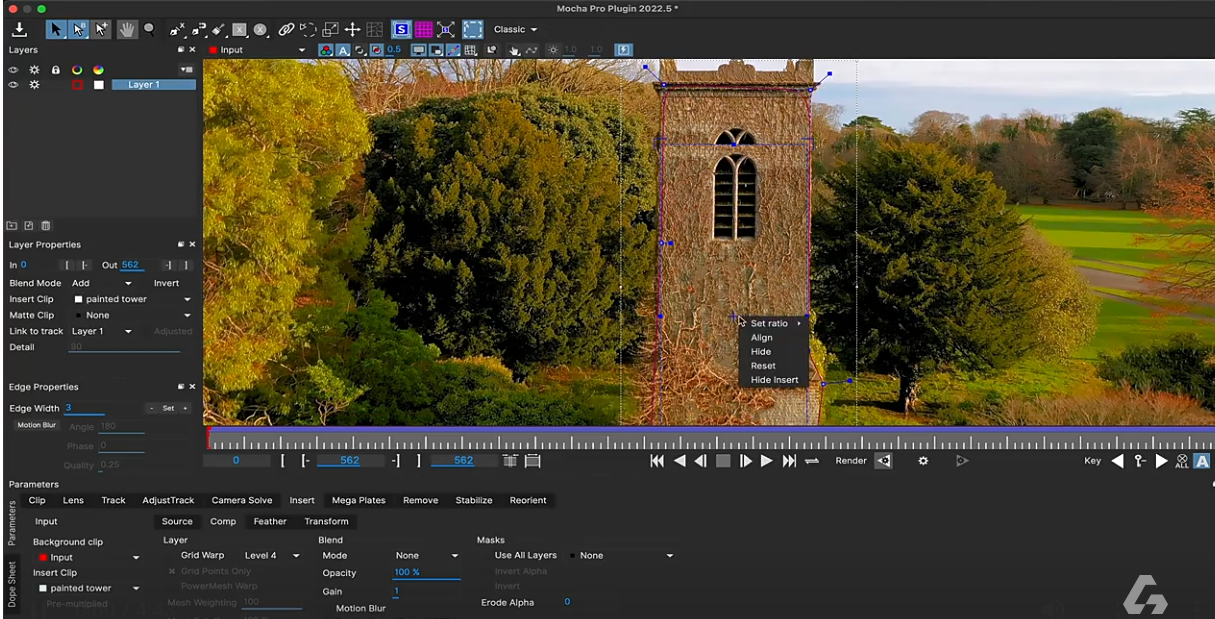The height and width of the screenshot is (619, 1215).
Task: Click the save/export icon in top toolbar
Action: pyautogui.click(x=19, y=29)
